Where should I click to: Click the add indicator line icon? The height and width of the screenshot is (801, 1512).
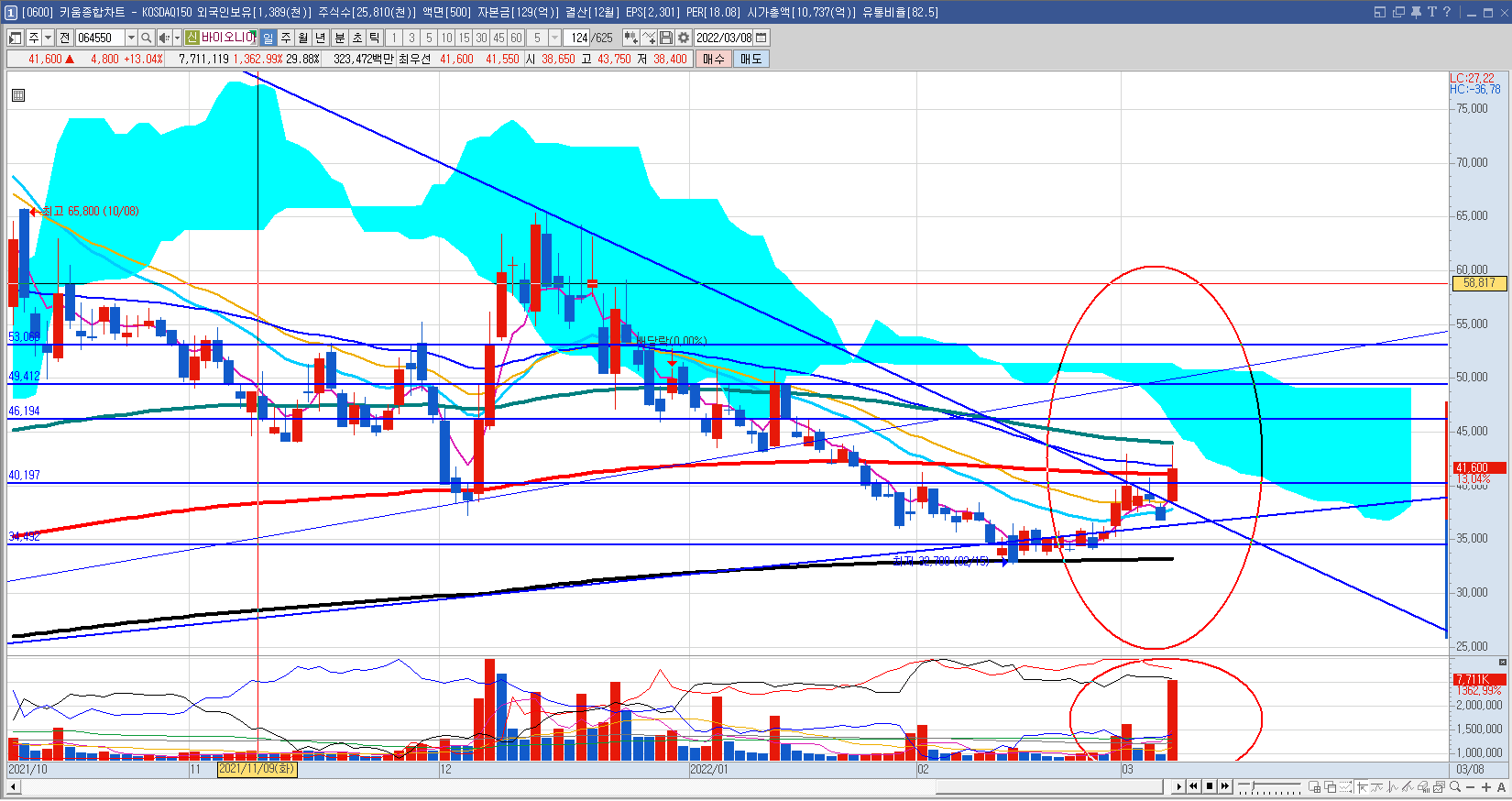[x=649, y=38]
